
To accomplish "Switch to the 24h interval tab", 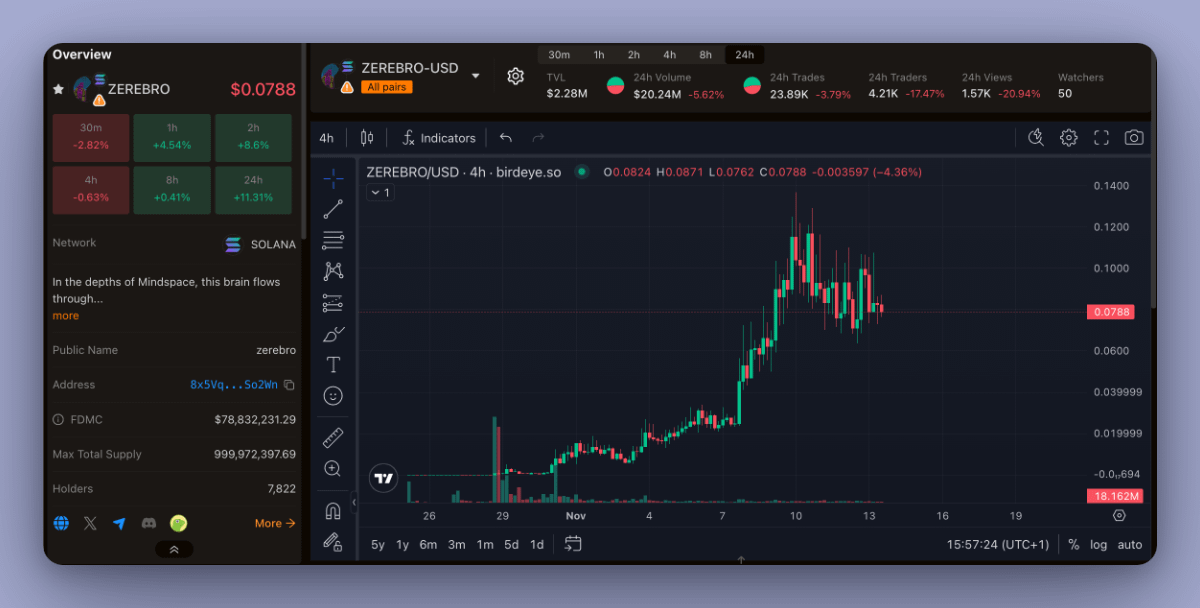I will [x=744, y=54].
